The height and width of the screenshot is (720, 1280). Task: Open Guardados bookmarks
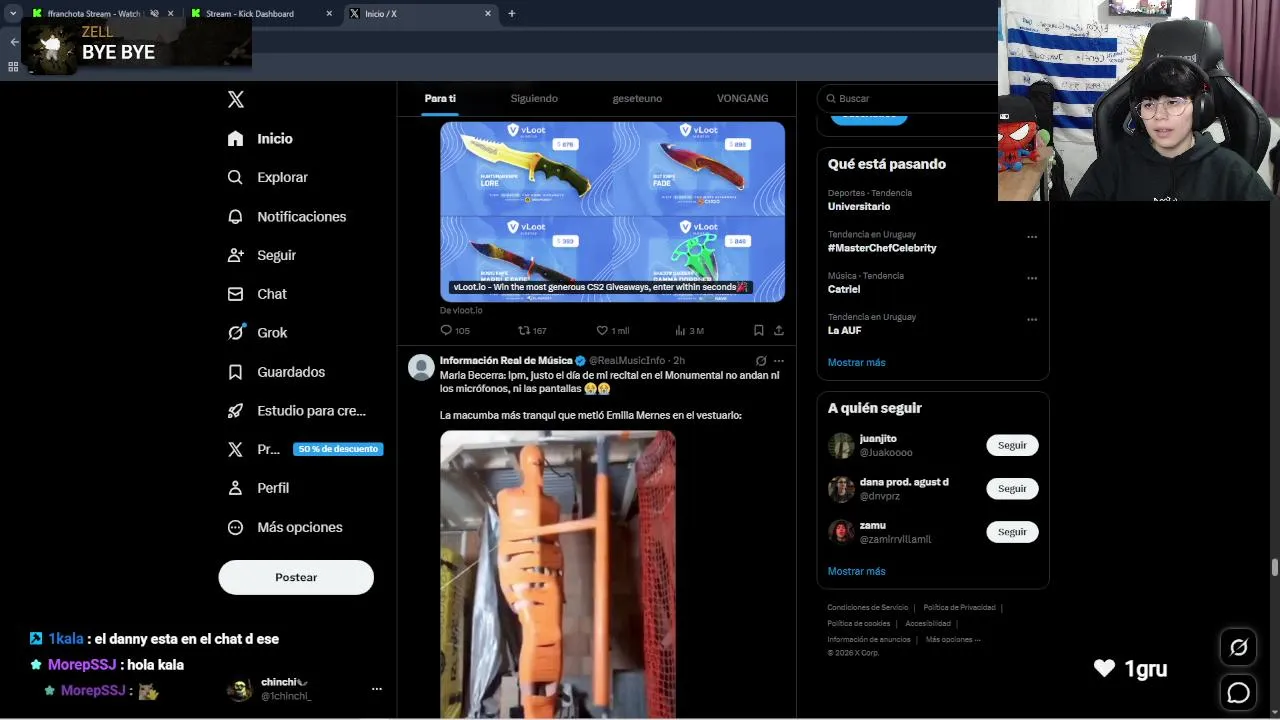pyautogui.click(x=276, y=372)
